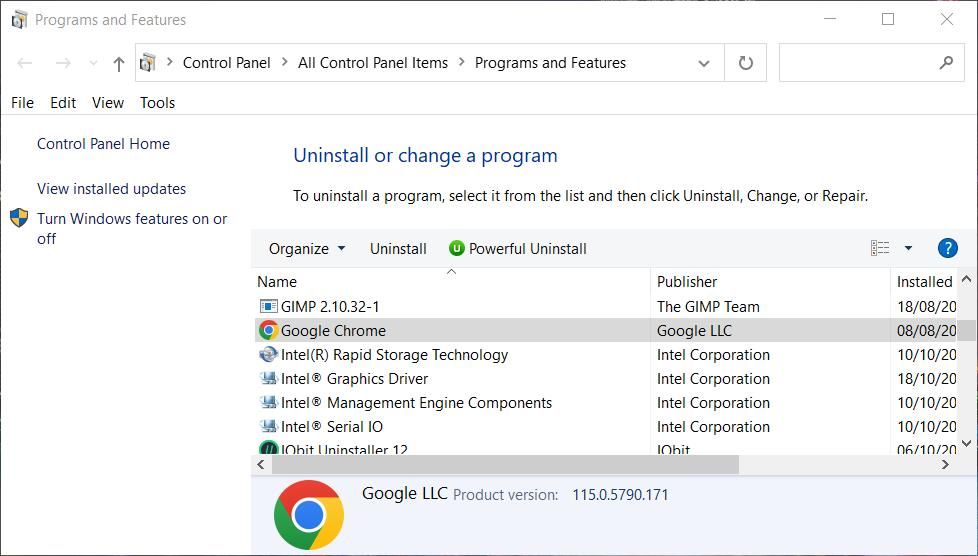Click the search magnifier icon
Image resolution: width=978 pixels, height=556 pixels.
(946, 63)
